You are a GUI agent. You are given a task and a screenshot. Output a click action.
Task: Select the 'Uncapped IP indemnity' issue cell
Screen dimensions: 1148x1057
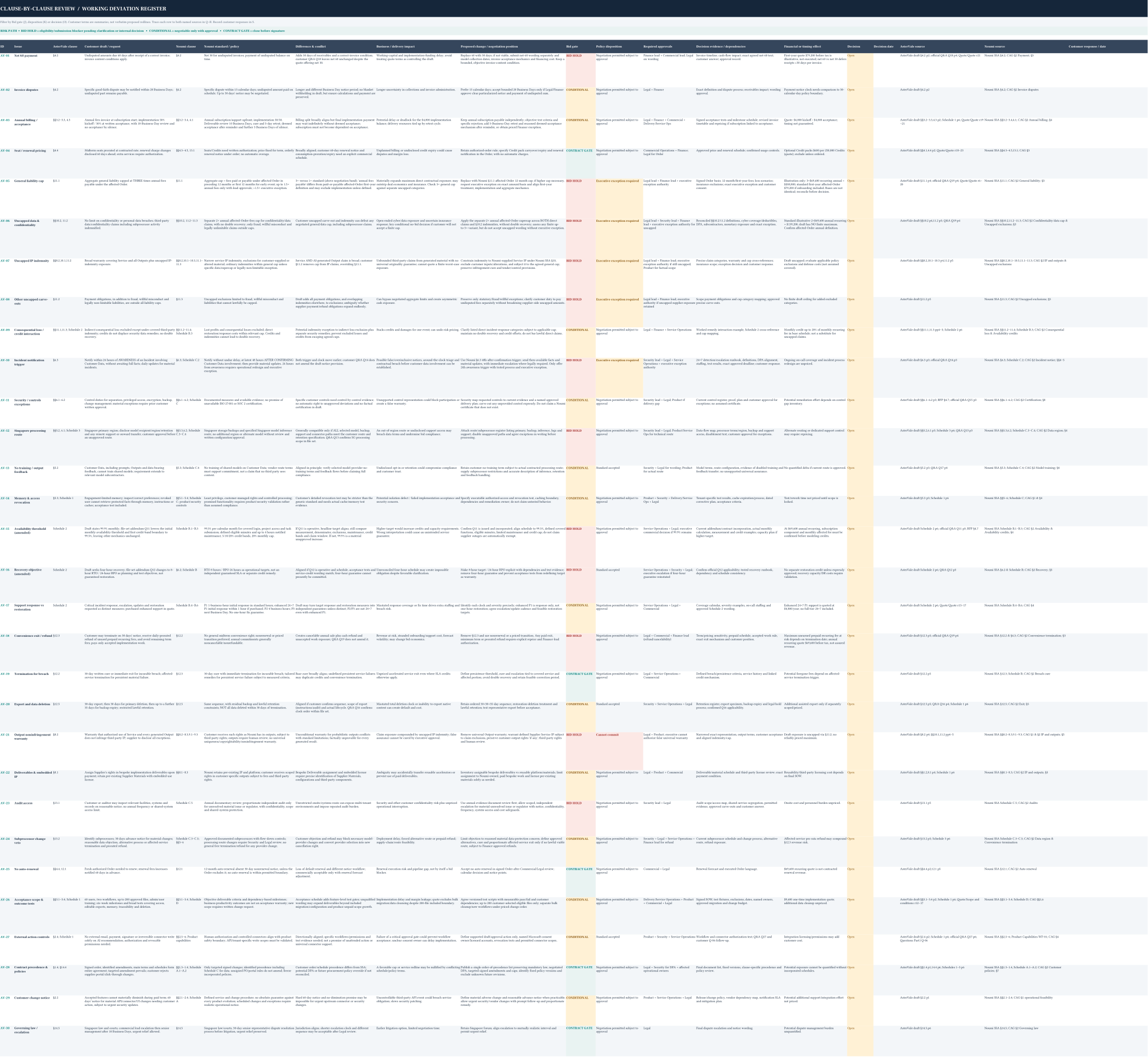click(x=32, y=277)
